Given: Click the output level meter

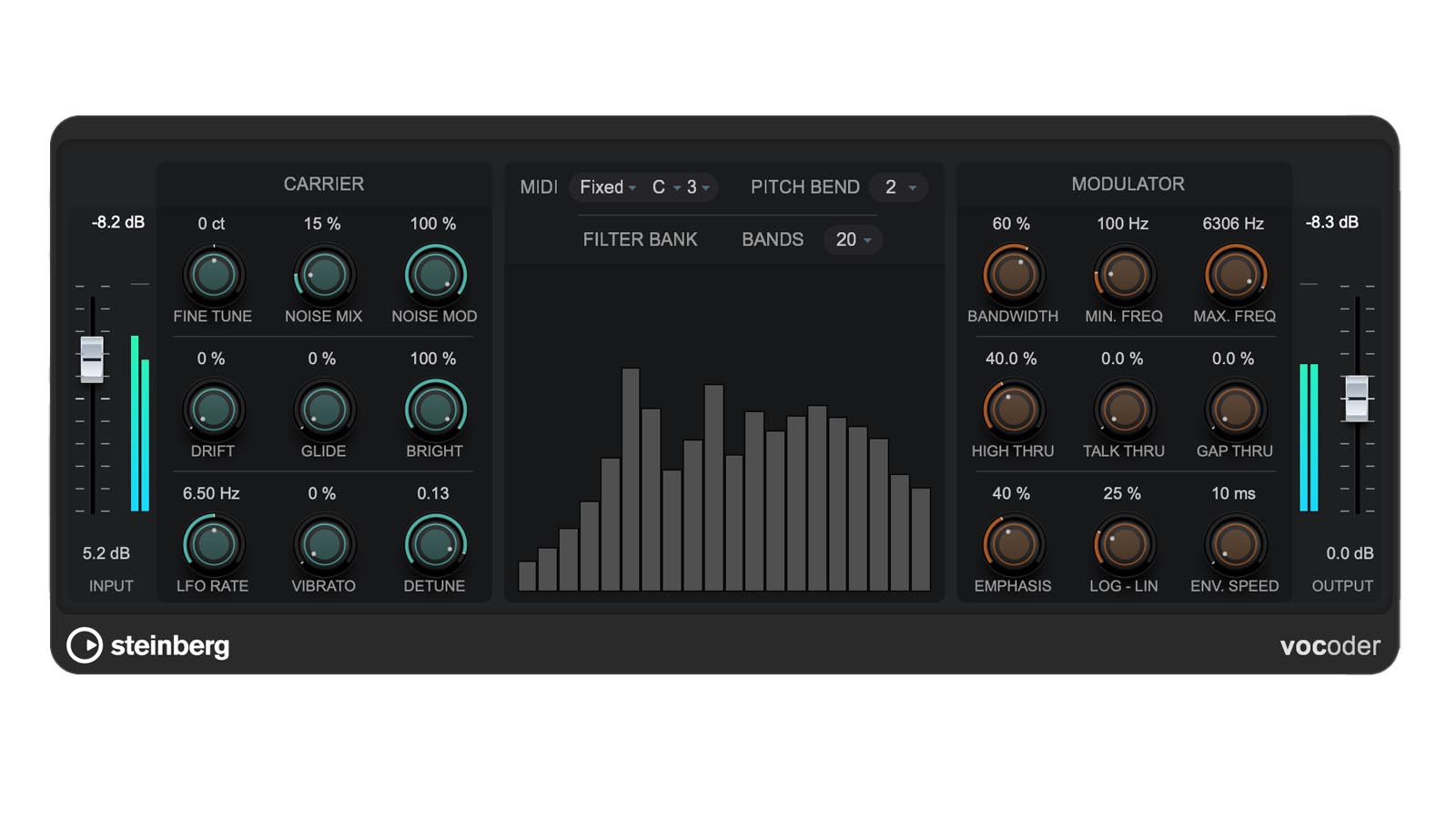Looking at the screenshot, I should 1309,438.
